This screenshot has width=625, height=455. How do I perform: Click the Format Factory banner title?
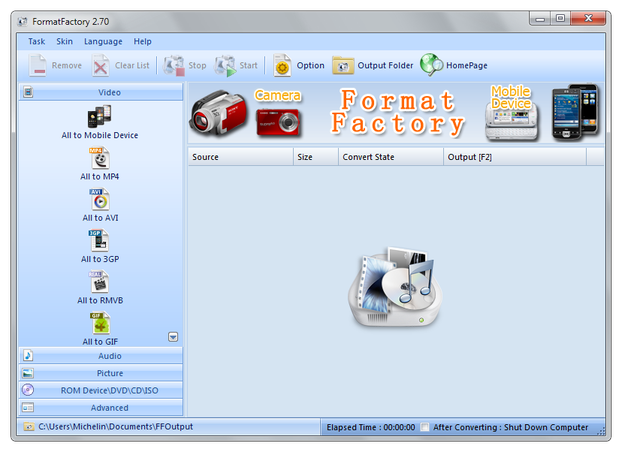click(x=397, y=112)
